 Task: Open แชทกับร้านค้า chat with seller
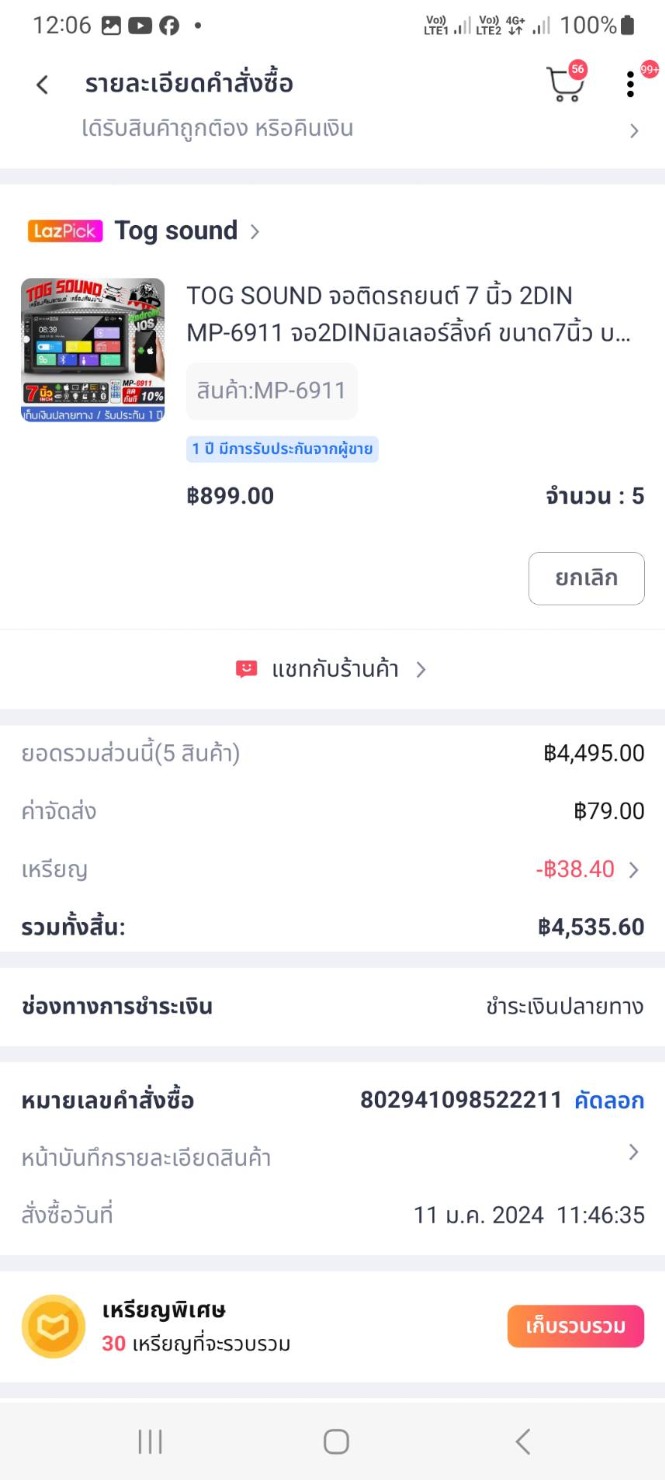pyautogui.click(x=335, y=669)
